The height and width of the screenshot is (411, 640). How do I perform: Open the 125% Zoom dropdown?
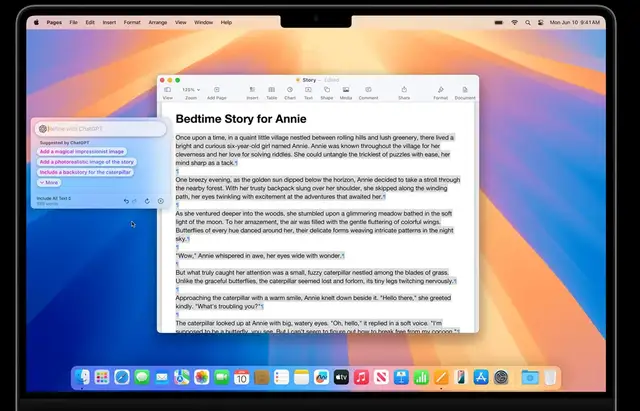pos(190,90)
